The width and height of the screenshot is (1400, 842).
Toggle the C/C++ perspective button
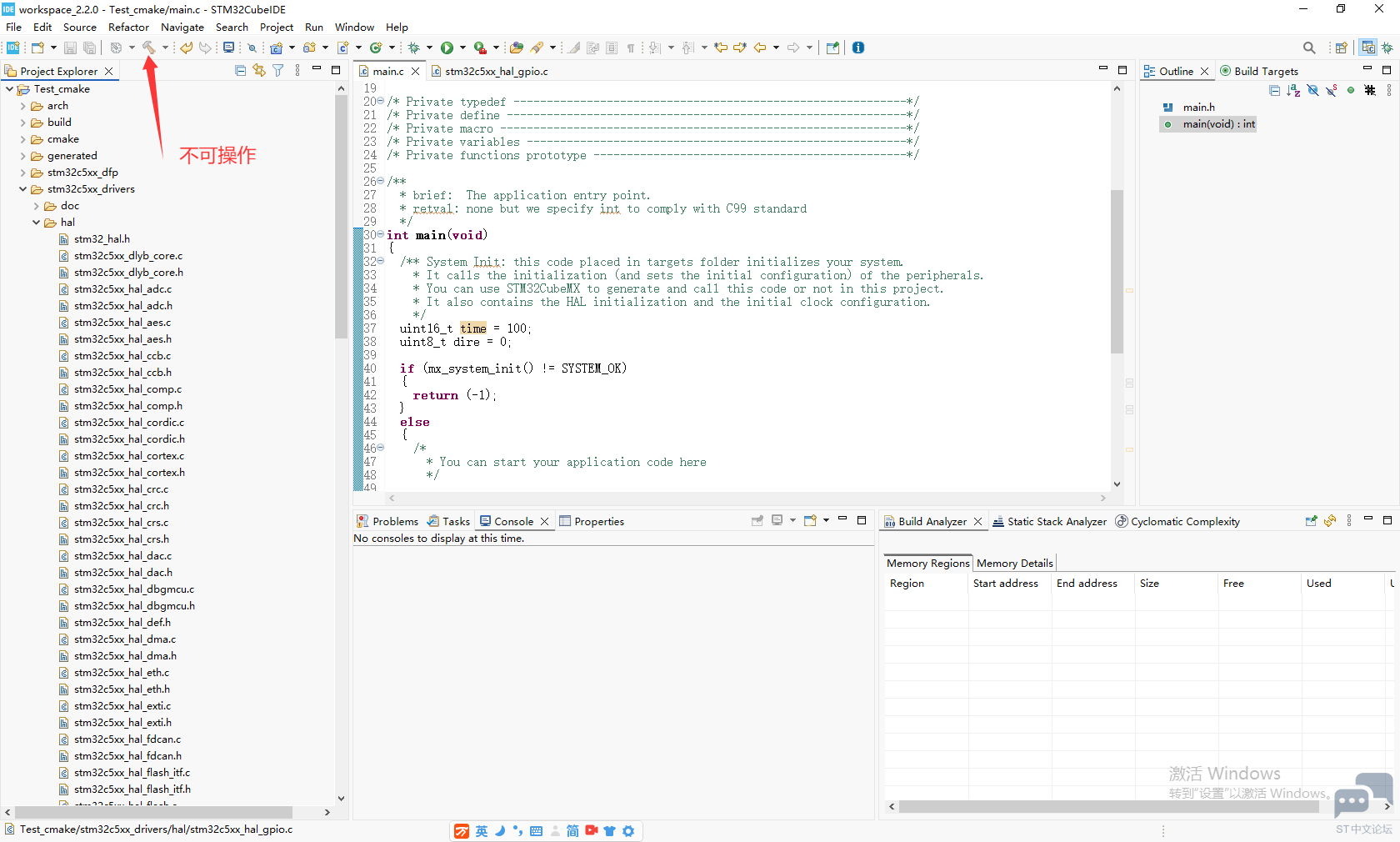1368,48
